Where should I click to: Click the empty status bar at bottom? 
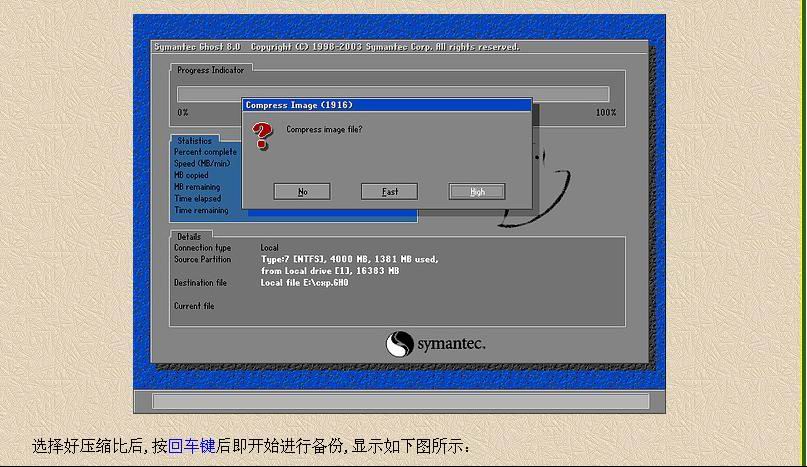(x=400, y=401)
